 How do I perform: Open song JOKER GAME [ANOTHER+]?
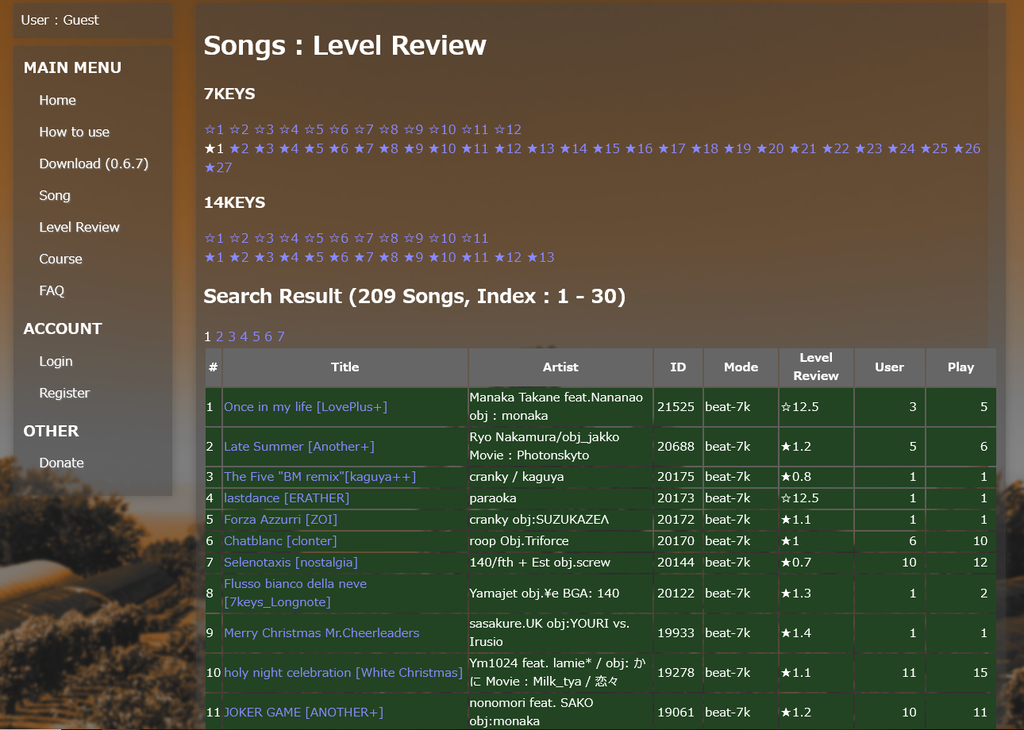click(304, 712)
